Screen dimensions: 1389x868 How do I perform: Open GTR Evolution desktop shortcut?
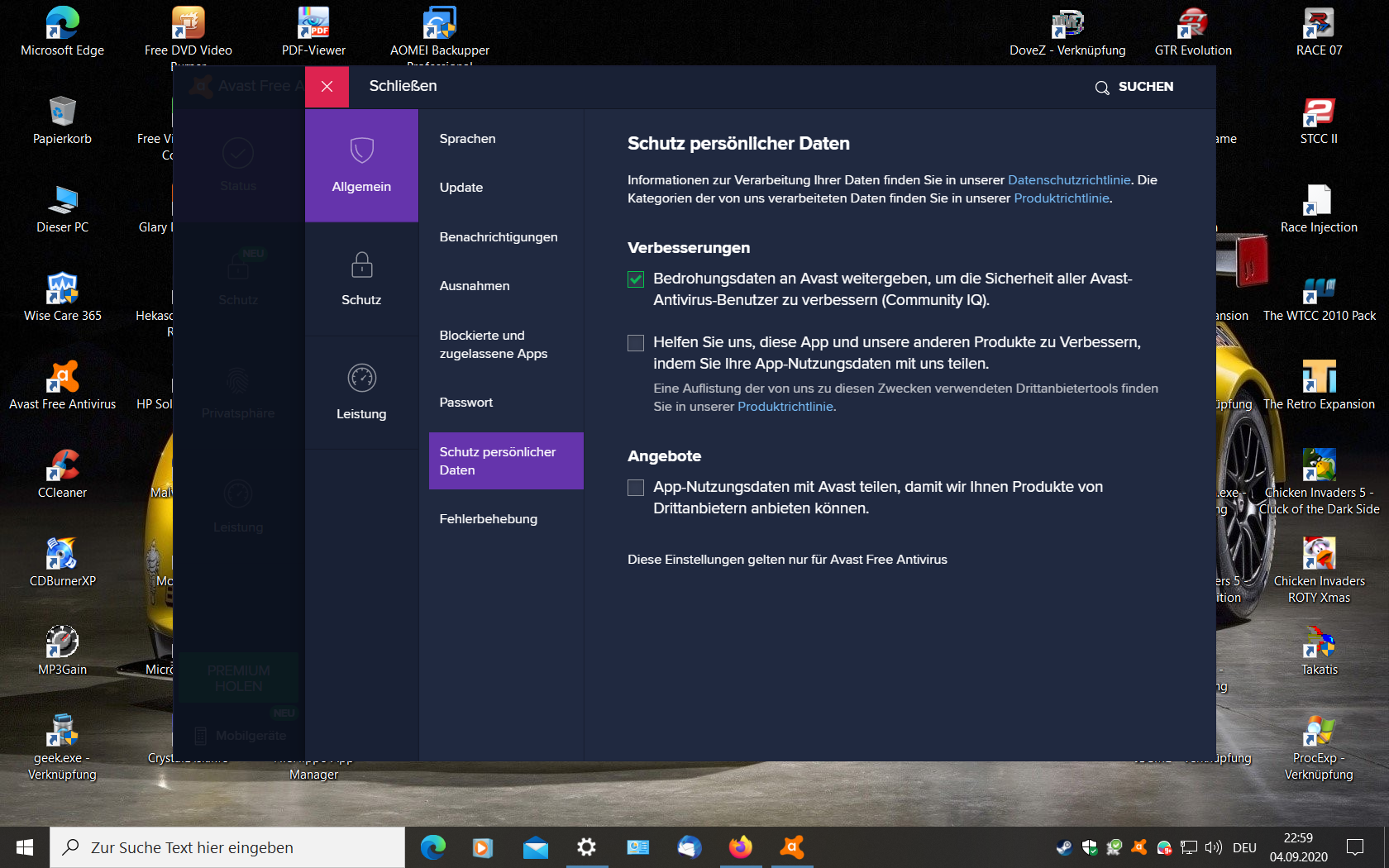coord(1193,31)
